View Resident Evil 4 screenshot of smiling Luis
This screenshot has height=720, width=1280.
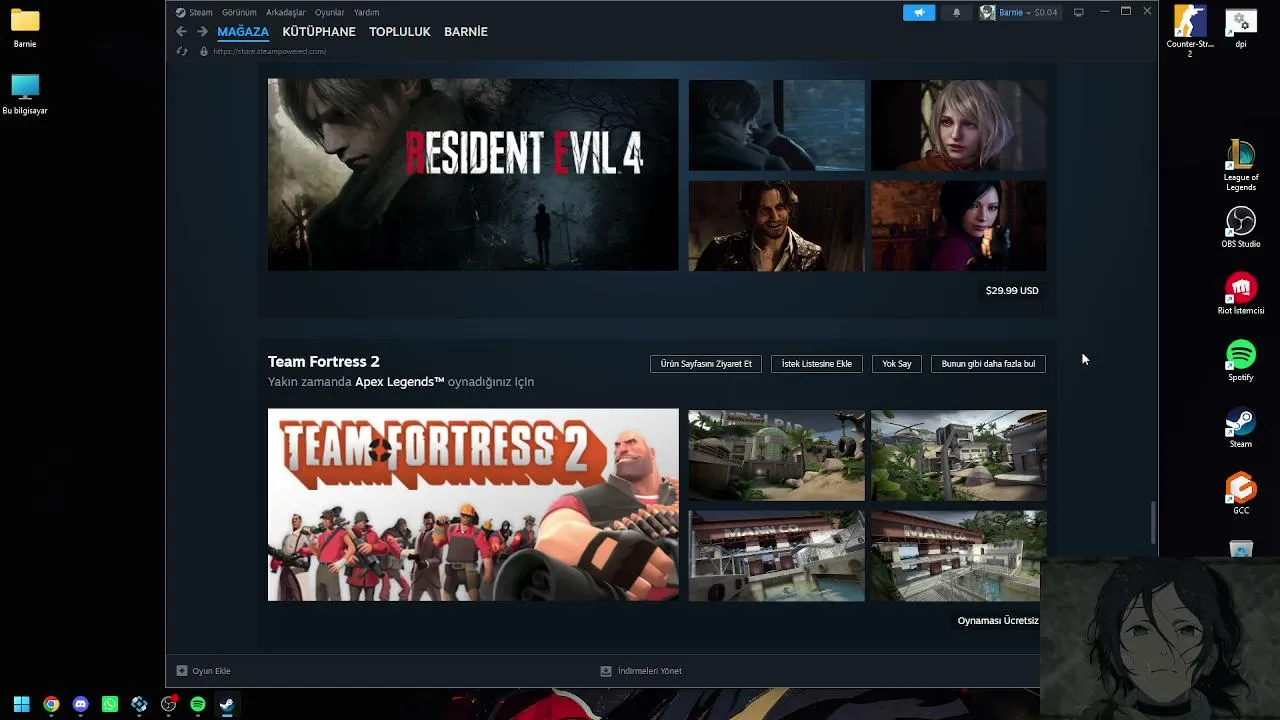coord(776,226)
